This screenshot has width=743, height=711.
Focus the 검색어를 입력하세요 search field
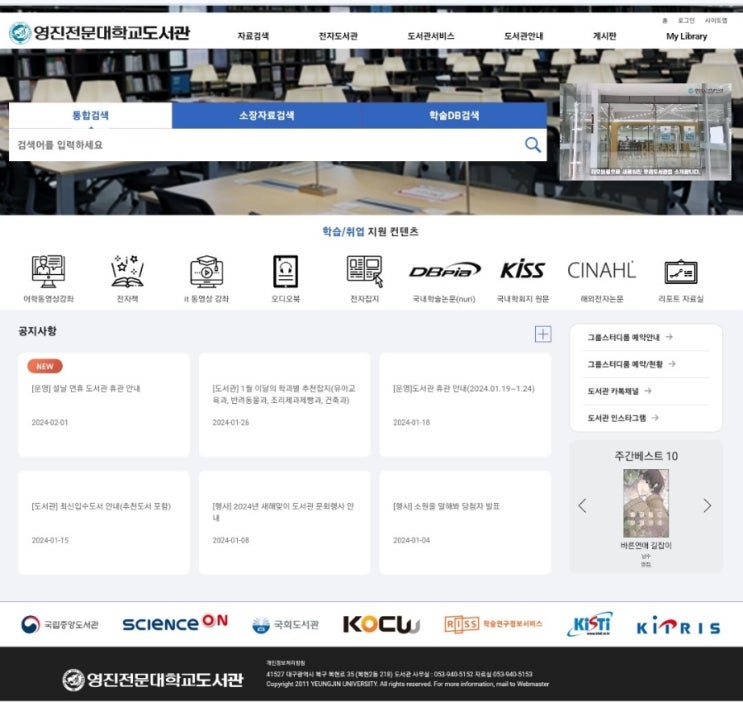(265, 145)
